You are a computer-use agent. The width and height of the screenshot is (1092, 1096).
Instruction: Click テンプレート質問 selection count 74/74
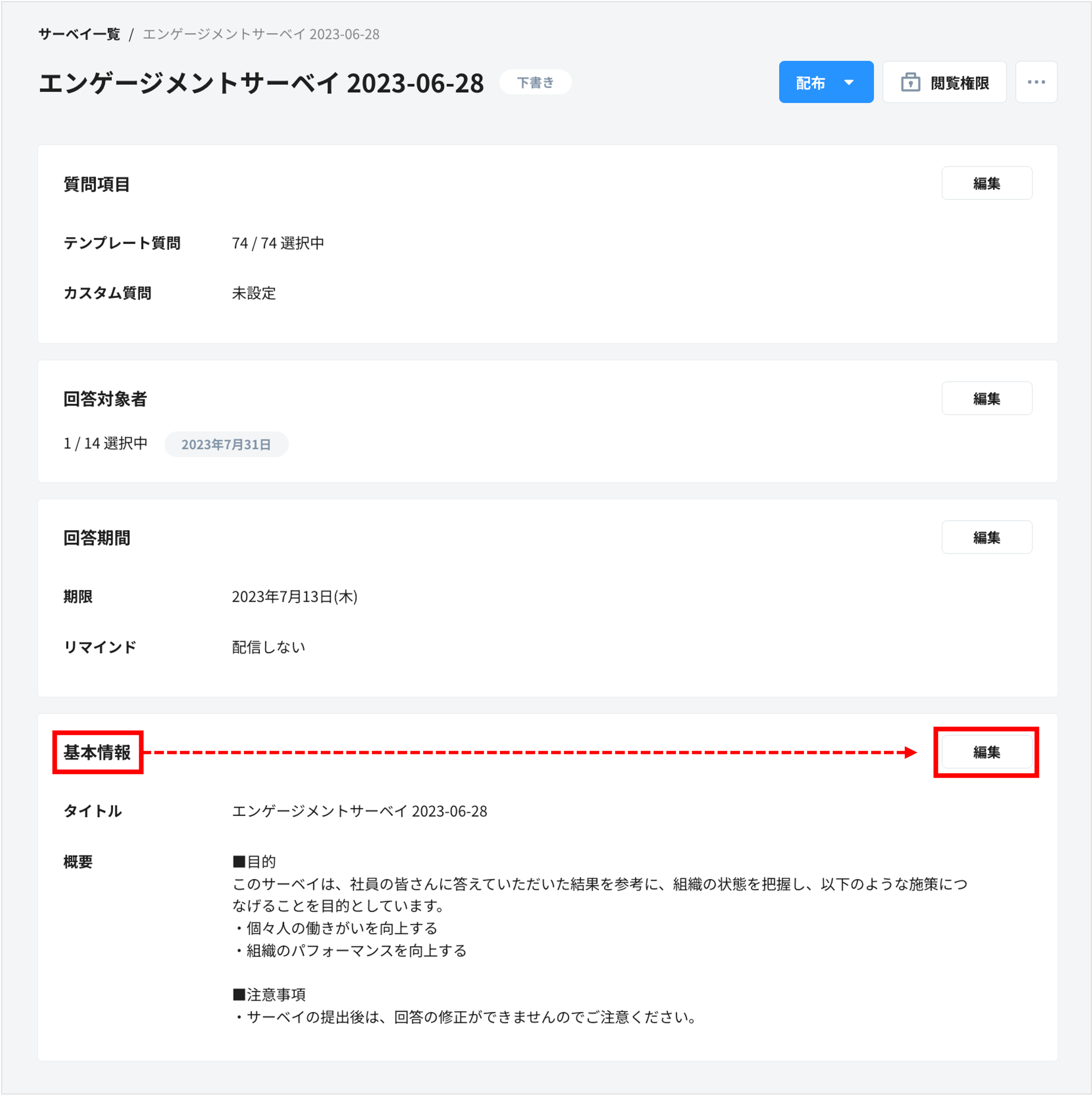(x=278, y=243)
